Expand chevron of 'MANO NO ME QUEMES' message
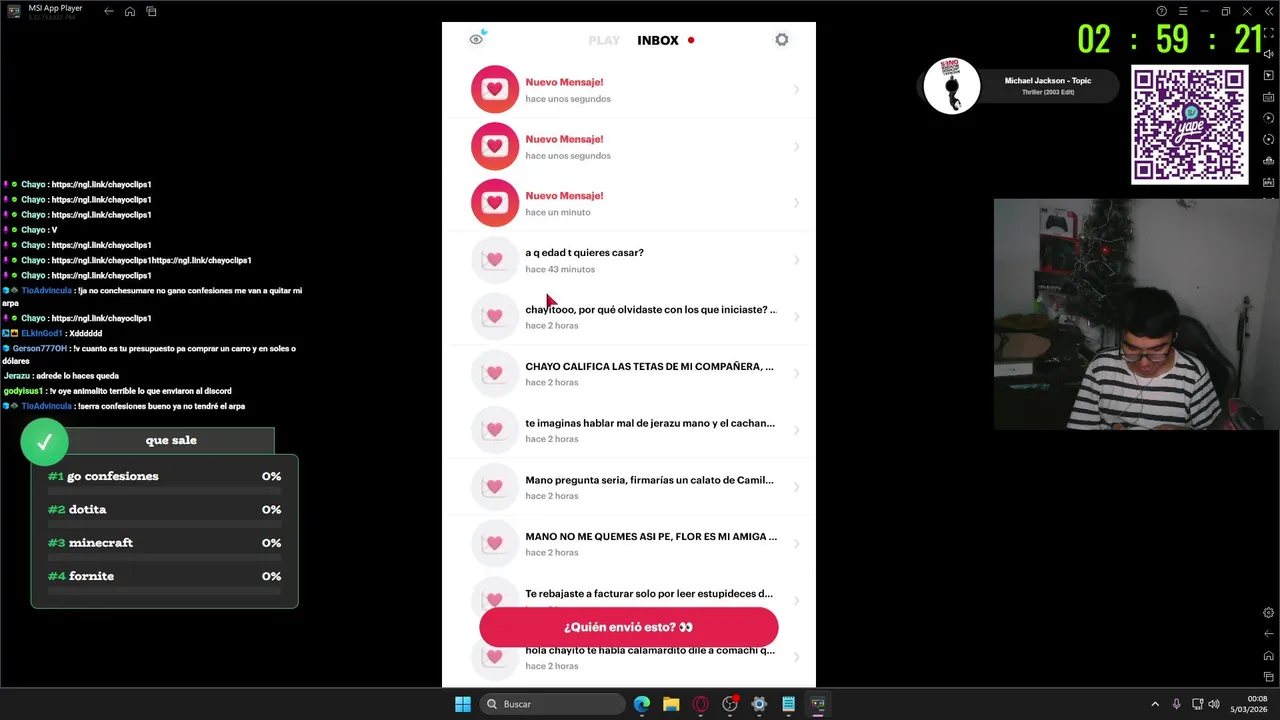Screen dimensions: 1280x720 [797, 544]
